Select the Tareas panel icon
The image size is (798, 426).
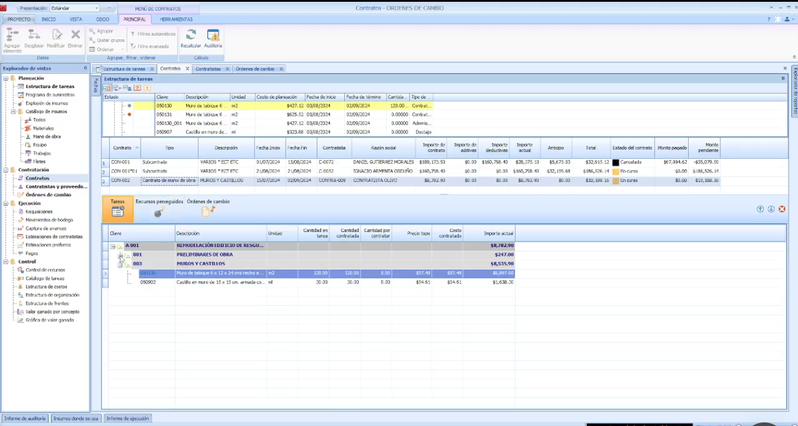[117, 210]
